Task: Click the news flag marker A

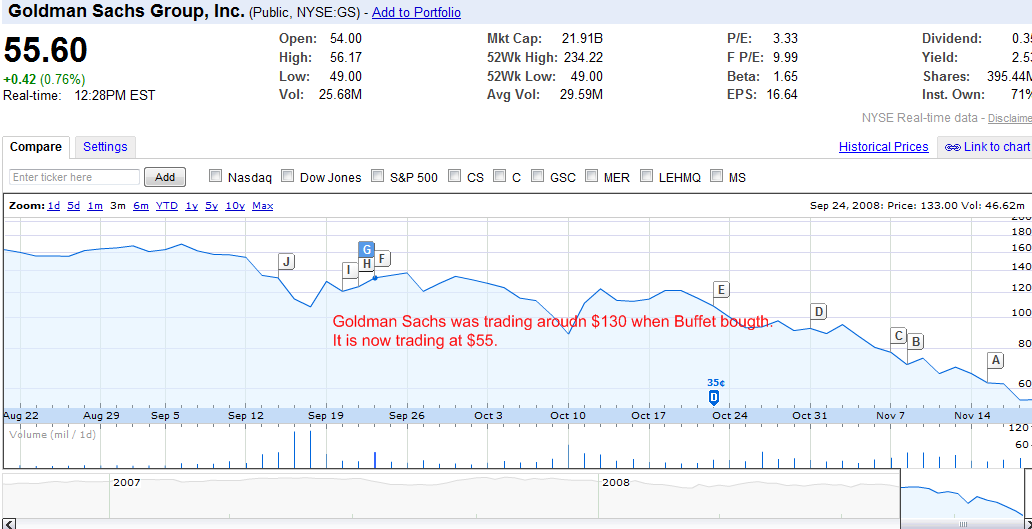Action: [996, 360]
